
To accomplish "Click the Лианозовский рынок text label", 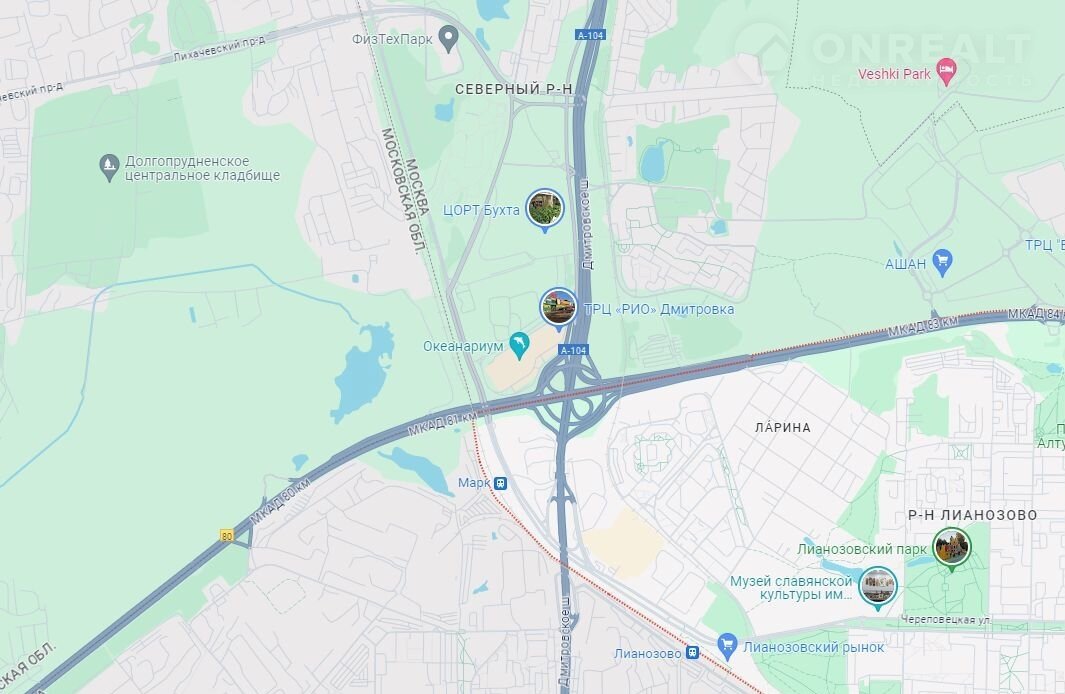I will point(814,647).
